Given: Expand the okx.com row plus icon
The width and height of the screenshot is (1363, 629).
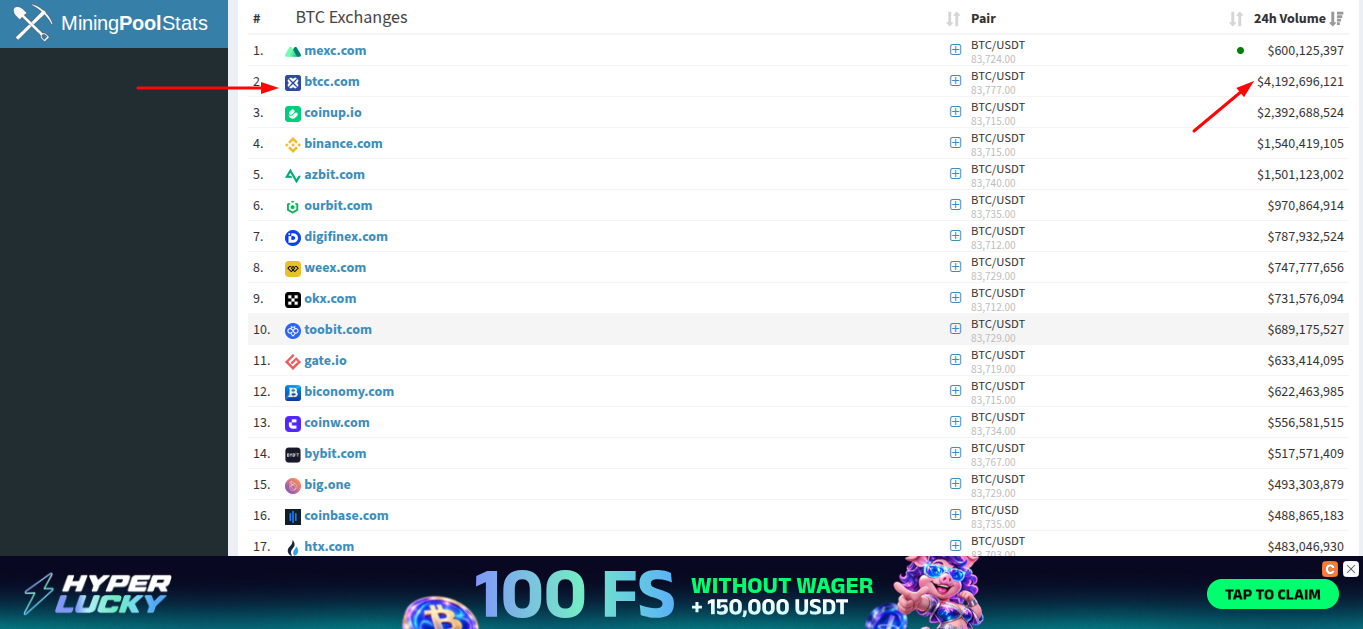Looking at the screenshot, I should (x=956, y=298).
